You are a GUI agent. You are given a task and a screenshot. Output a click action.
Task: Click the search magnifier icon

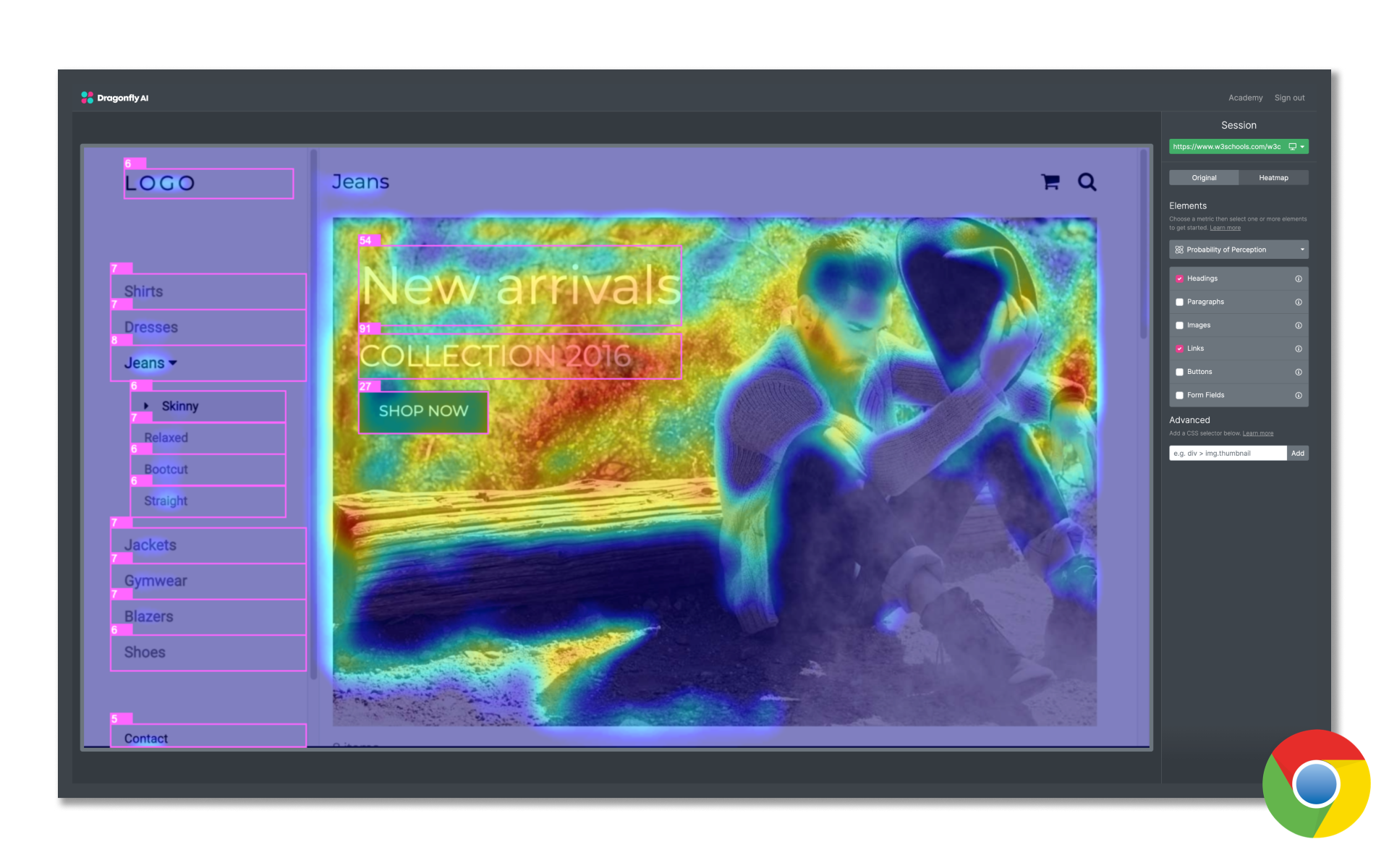(x=1087, y=182)
